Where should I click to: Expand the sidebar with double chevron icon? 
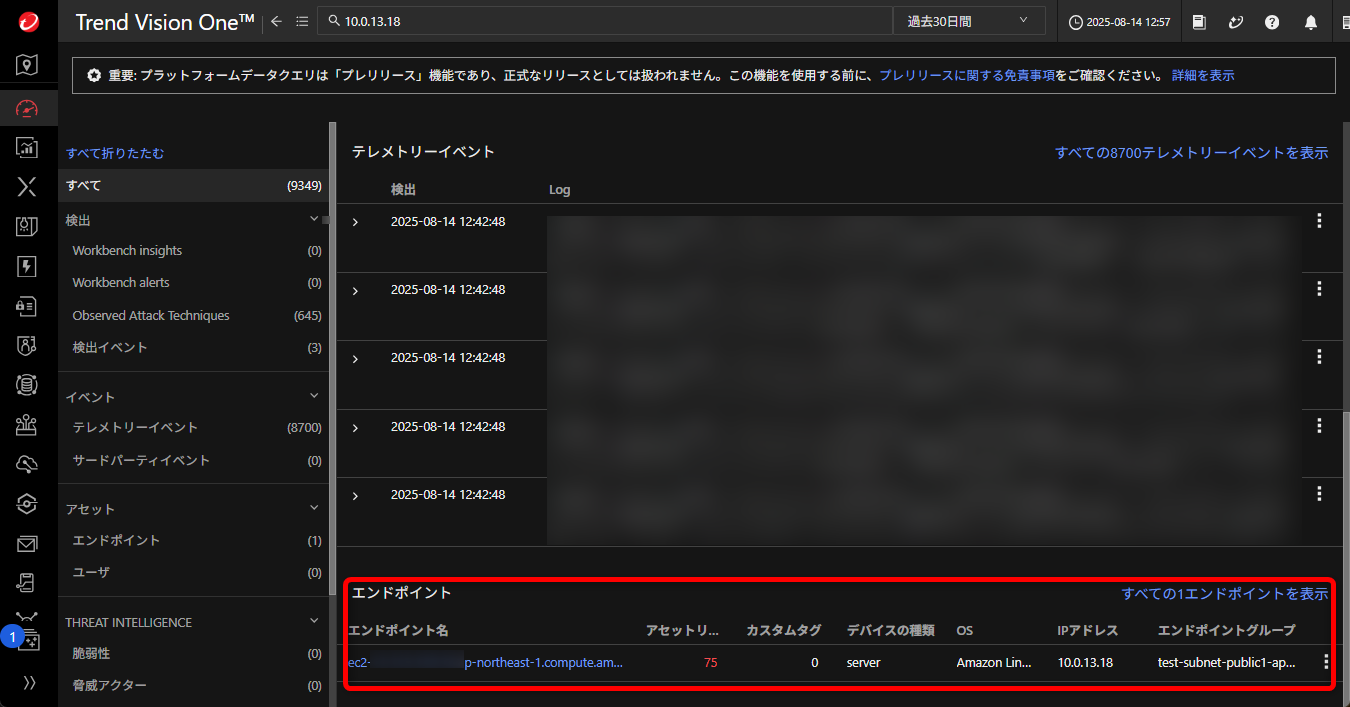click(28, 682)
